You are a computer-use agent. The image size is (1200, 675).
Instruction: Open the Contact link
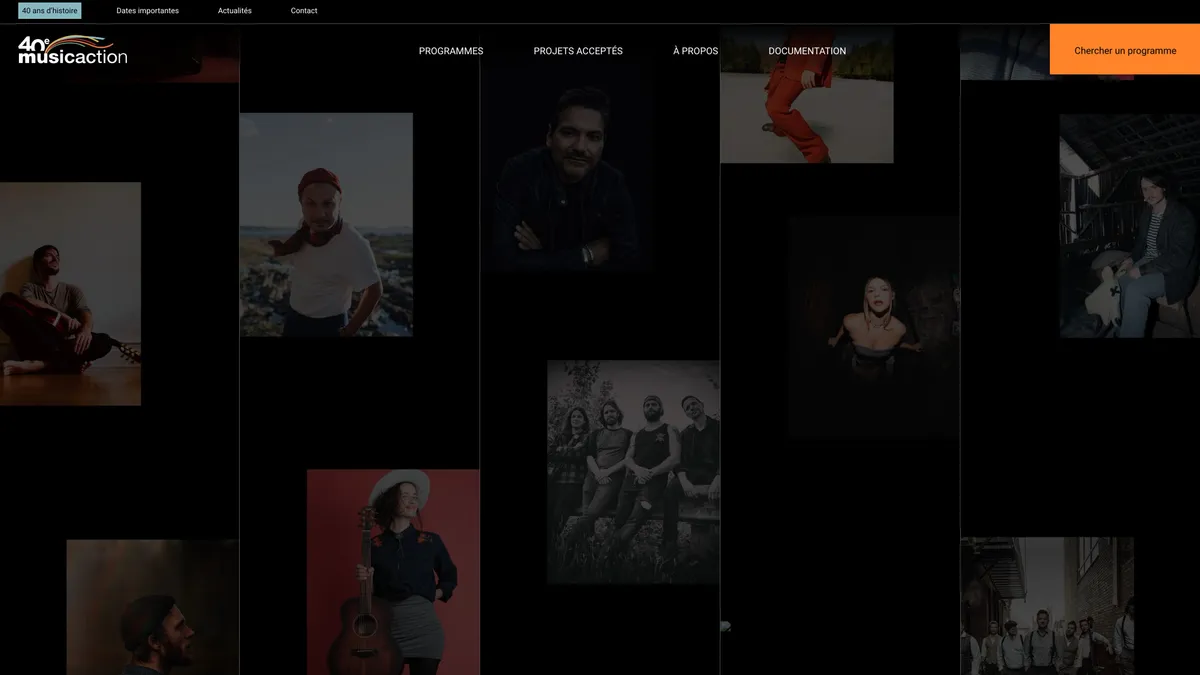coord(304,11)
